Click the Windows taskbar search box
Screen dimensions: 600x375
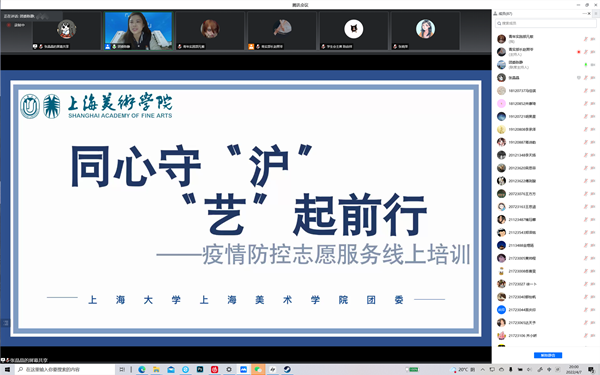click(x=65, y=369)
